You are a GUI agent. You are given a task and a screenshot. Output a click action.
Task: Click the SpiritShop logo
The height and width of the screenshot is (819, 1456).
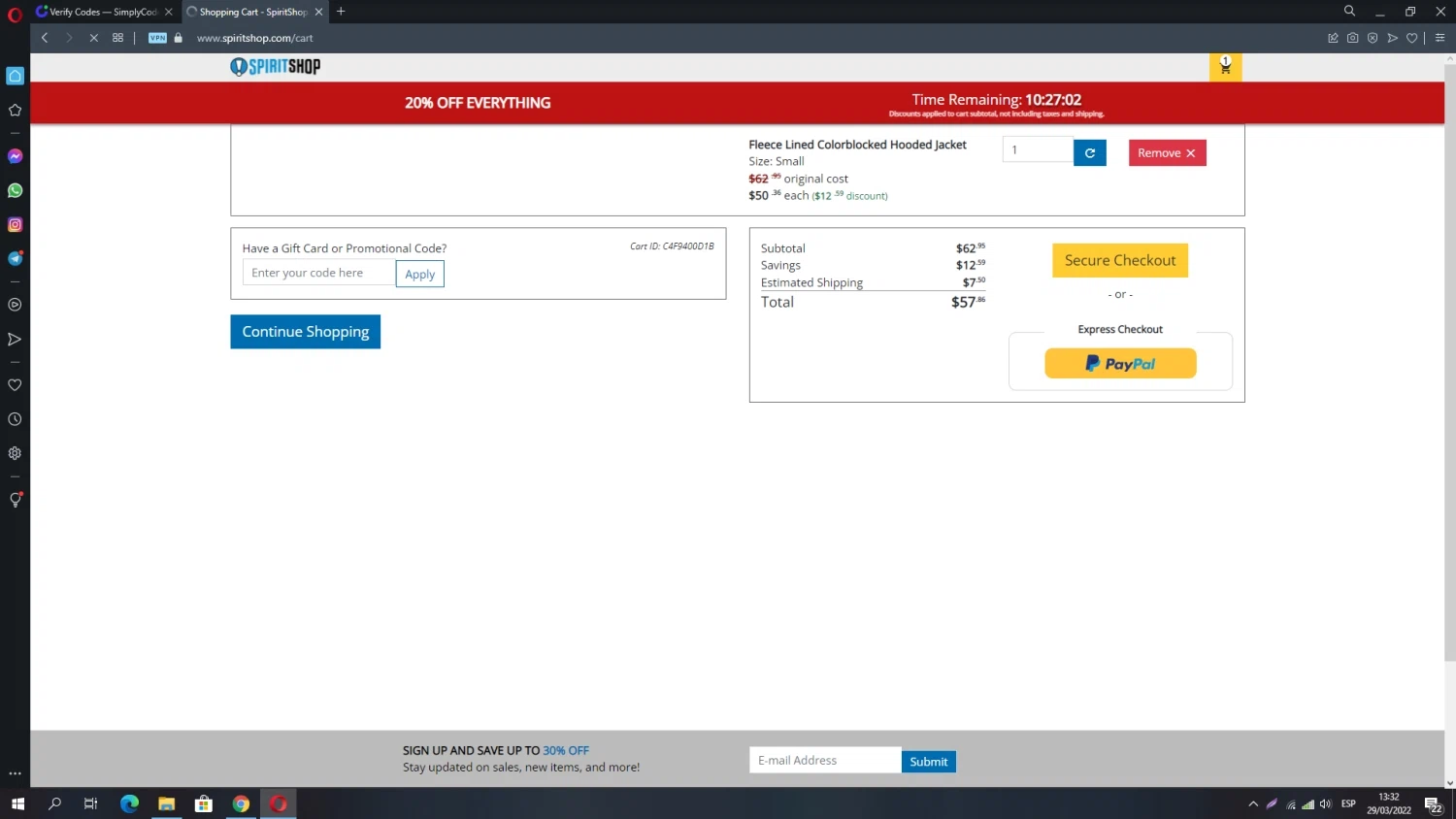(276, 66)
